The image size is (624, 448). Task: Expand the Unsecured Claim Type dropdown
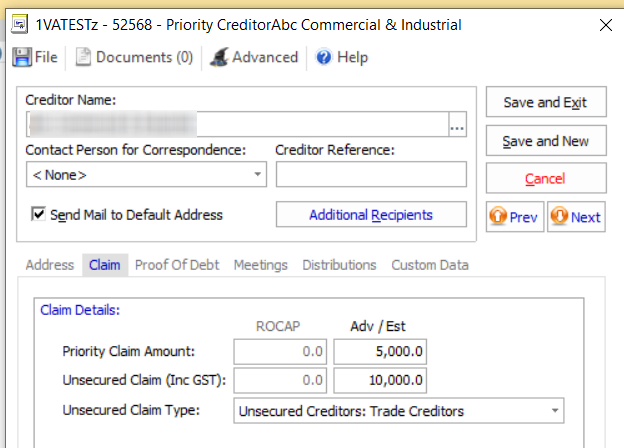pos(555,411)
